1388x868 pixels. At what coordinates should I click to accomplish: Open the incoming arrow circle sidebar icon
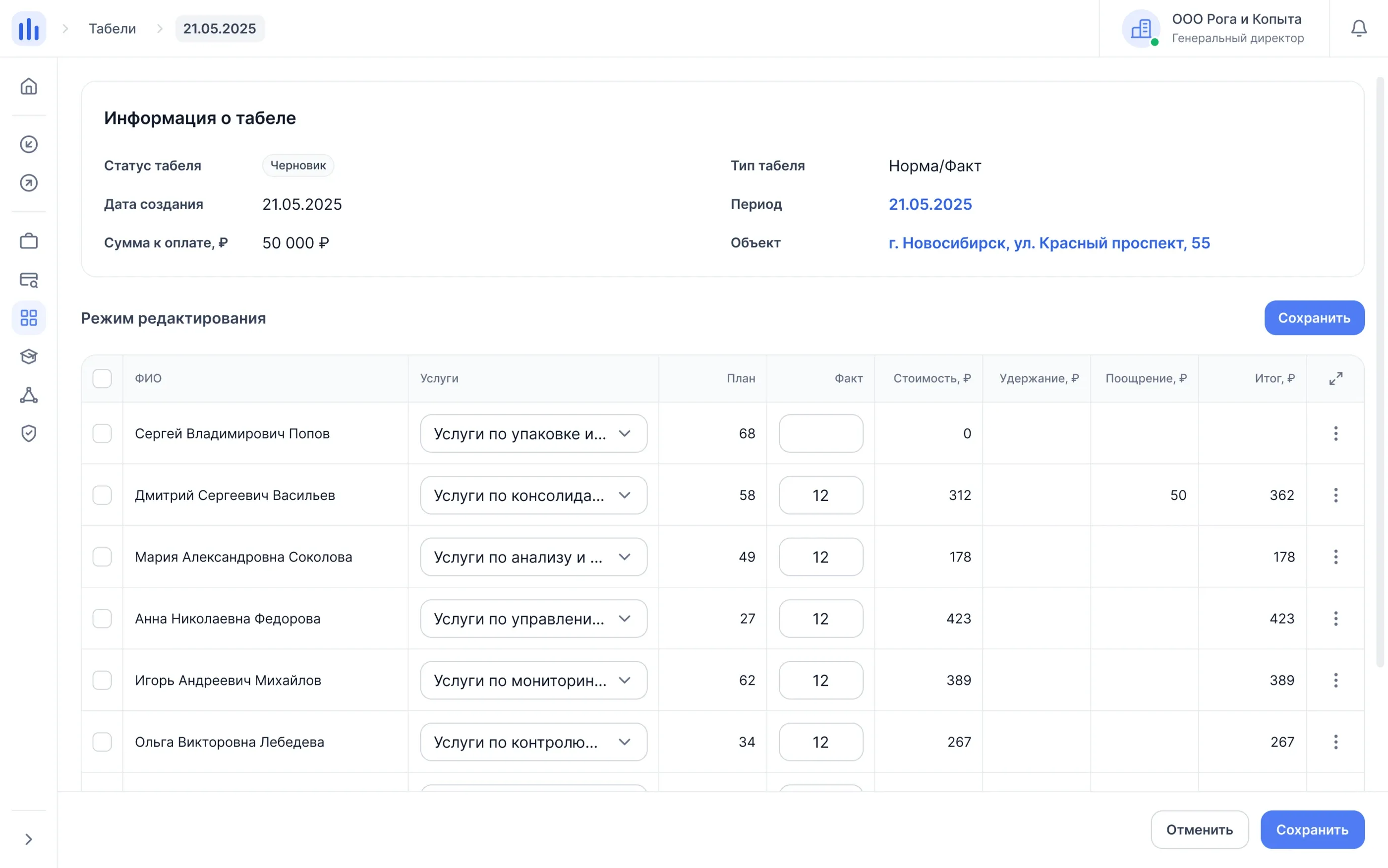(x=29, y=144)
